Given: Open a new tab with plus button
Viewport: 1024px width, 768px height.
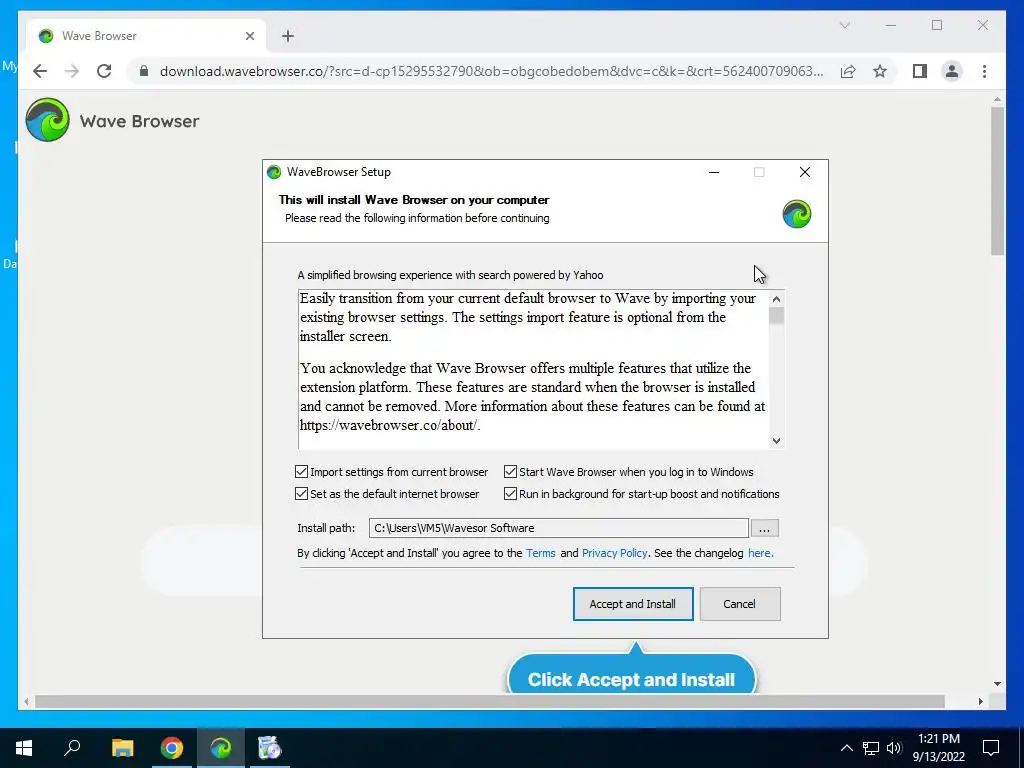Looking at the screenshot, I should point(288,37).
